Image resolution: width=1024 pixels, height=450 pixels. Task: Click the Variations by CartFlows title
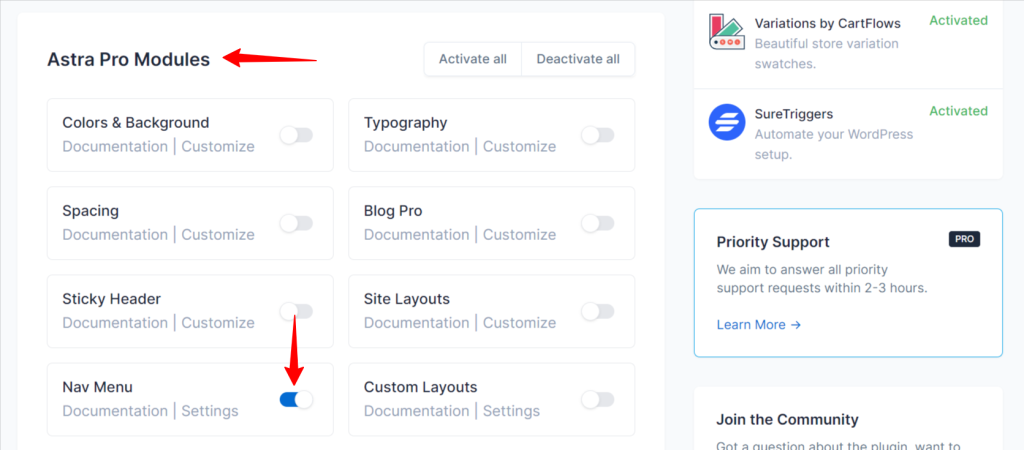point(827,24)
